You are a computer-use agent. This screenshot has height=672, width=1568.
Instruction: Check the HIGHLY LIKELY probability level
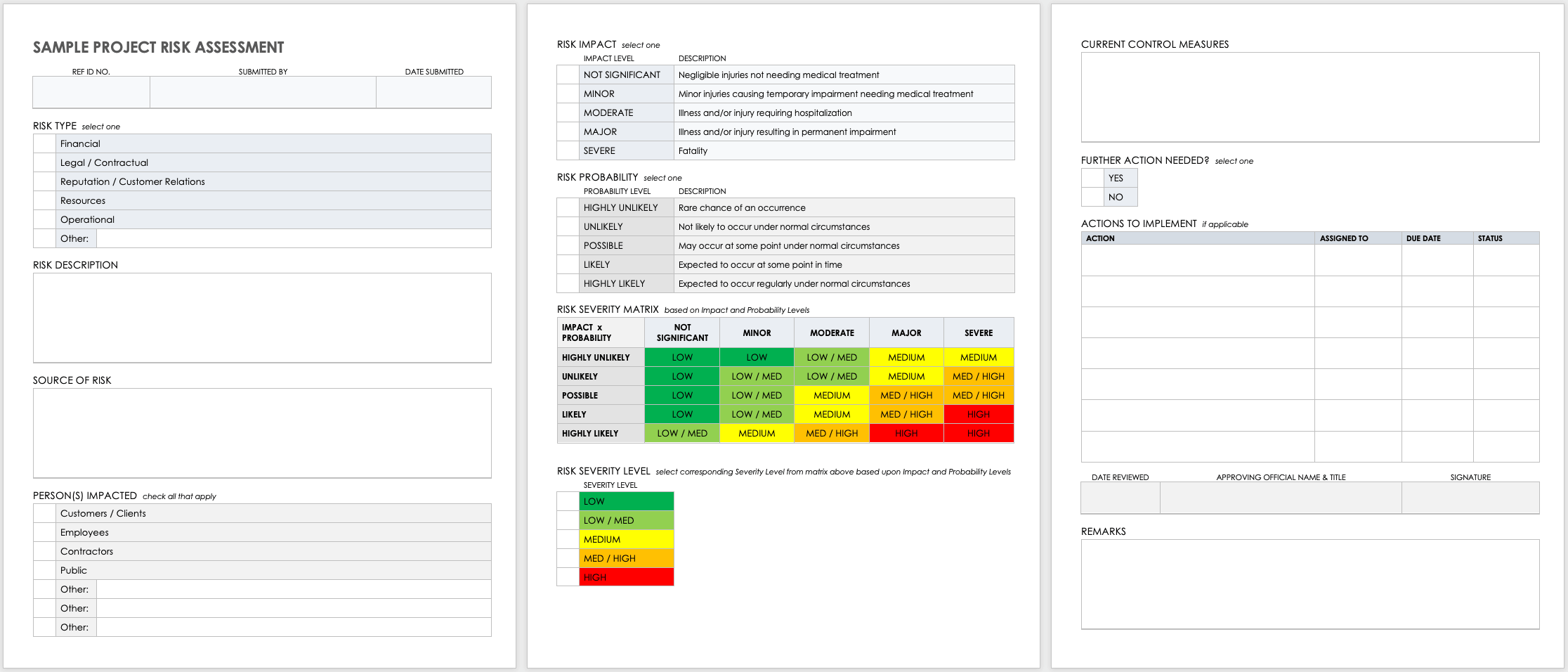coord(567,283)
